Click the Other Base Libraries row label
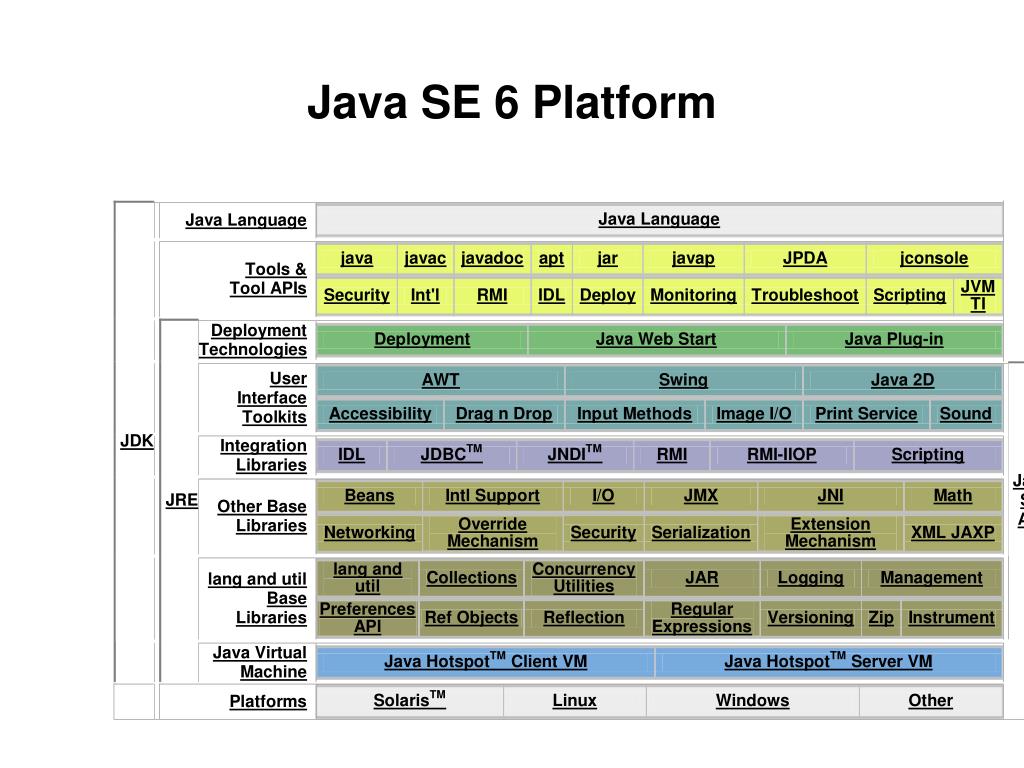Image resolution: width=1024 pixels, height=768 pixels. [262, 516]
